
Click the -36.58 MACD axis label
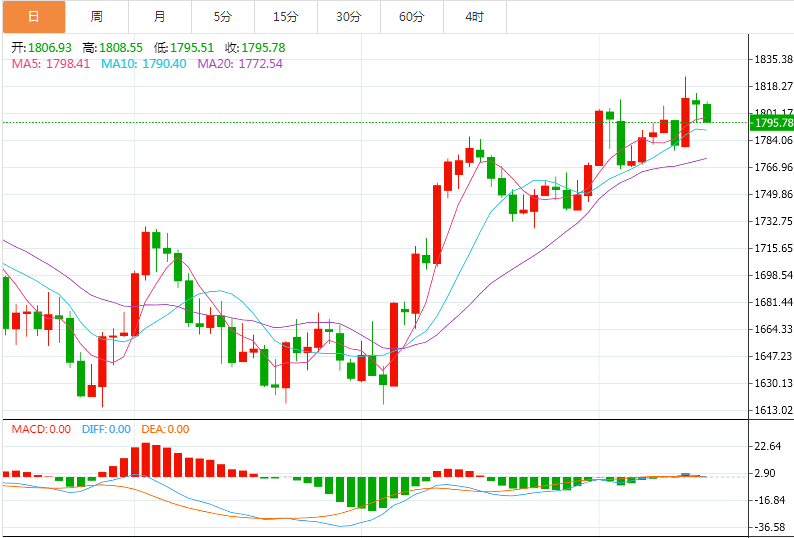pos(770,527)
